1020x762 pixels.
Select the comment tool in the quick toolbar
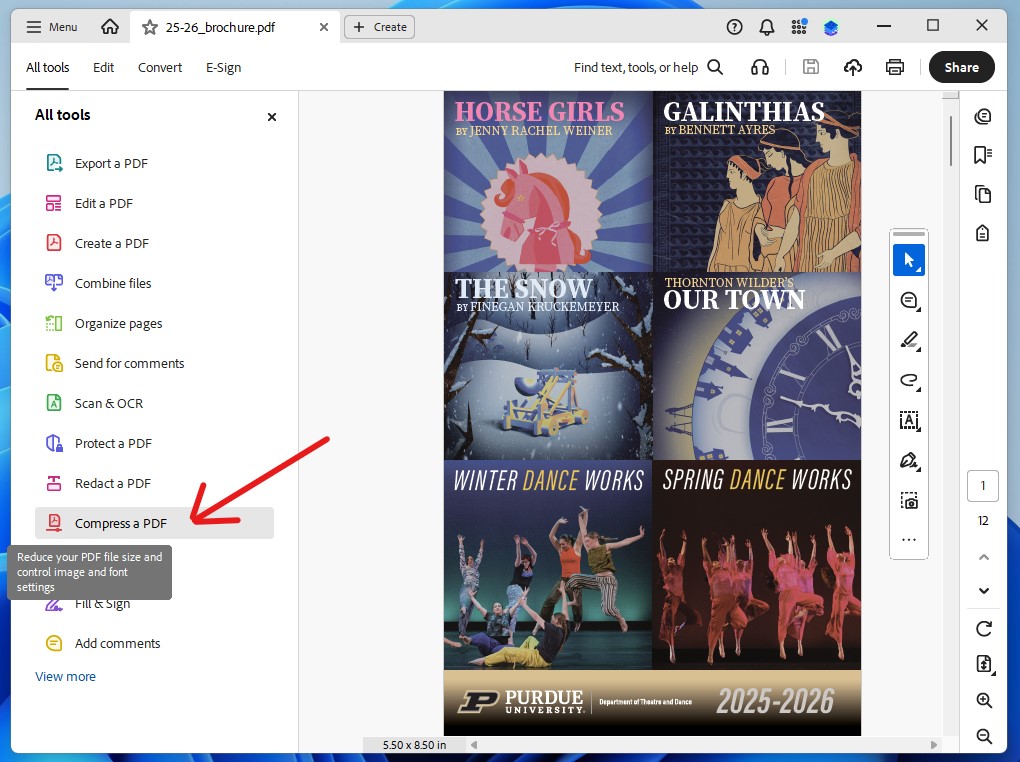(x=908, y=300)
